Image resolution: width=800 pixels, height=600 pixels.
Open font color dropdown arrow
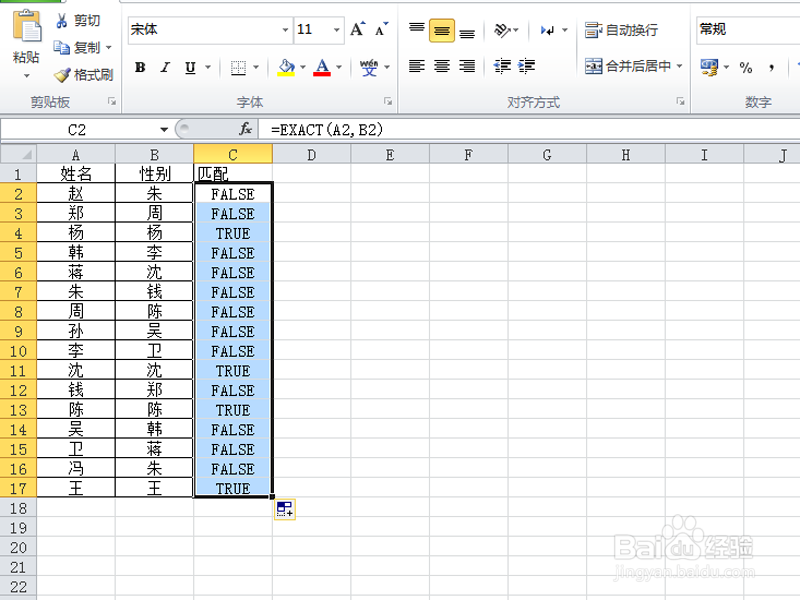(x=339, y=67)
